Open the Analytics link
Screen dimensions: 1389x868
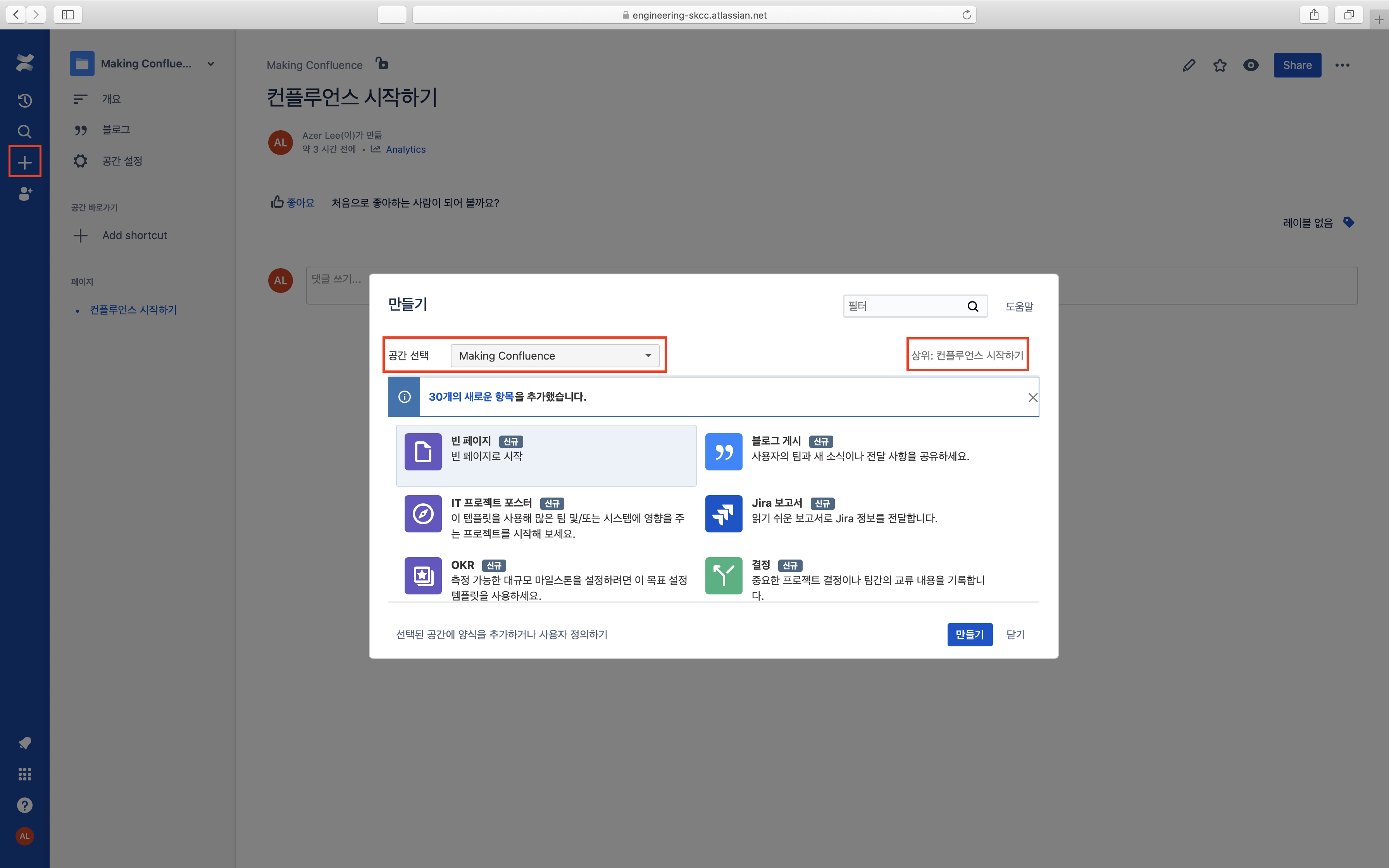pyautogui.click(x=406, y=149)
